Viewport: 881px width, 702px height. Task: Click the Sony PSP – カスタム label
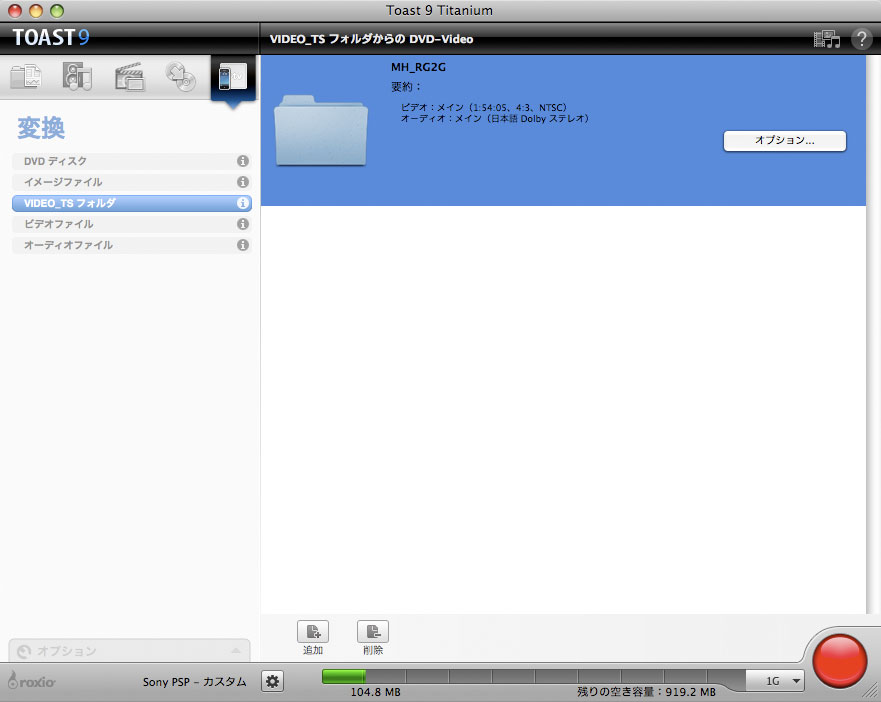(x=194, y=682)
